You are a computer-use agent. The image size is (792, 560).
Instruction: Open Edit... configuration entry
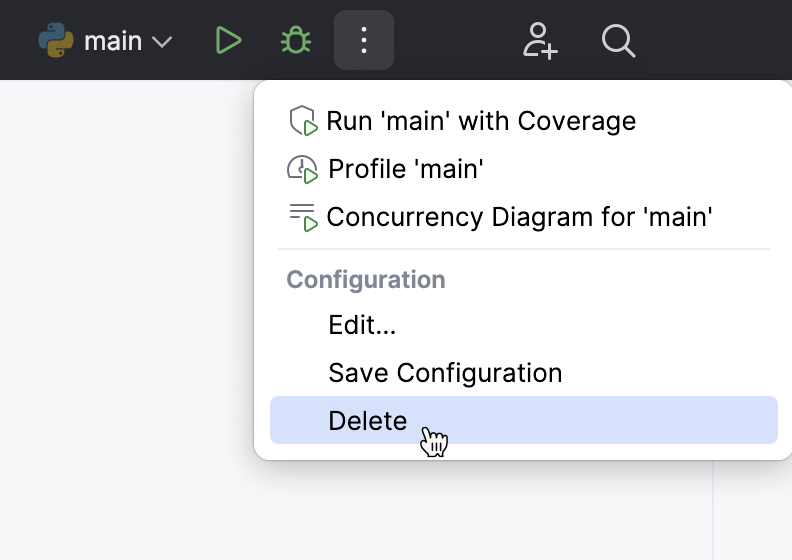[x=362, y=325]
